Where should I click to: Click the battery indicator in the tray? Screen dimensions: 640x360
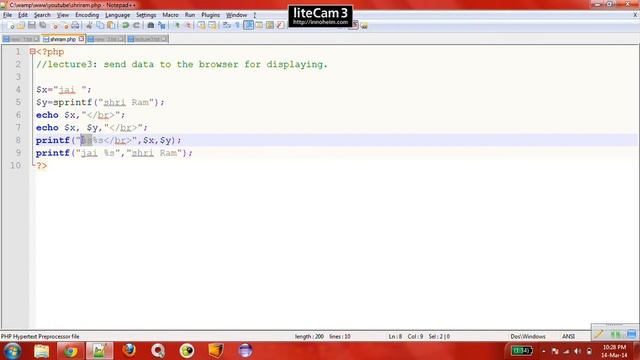coord(522,351)
